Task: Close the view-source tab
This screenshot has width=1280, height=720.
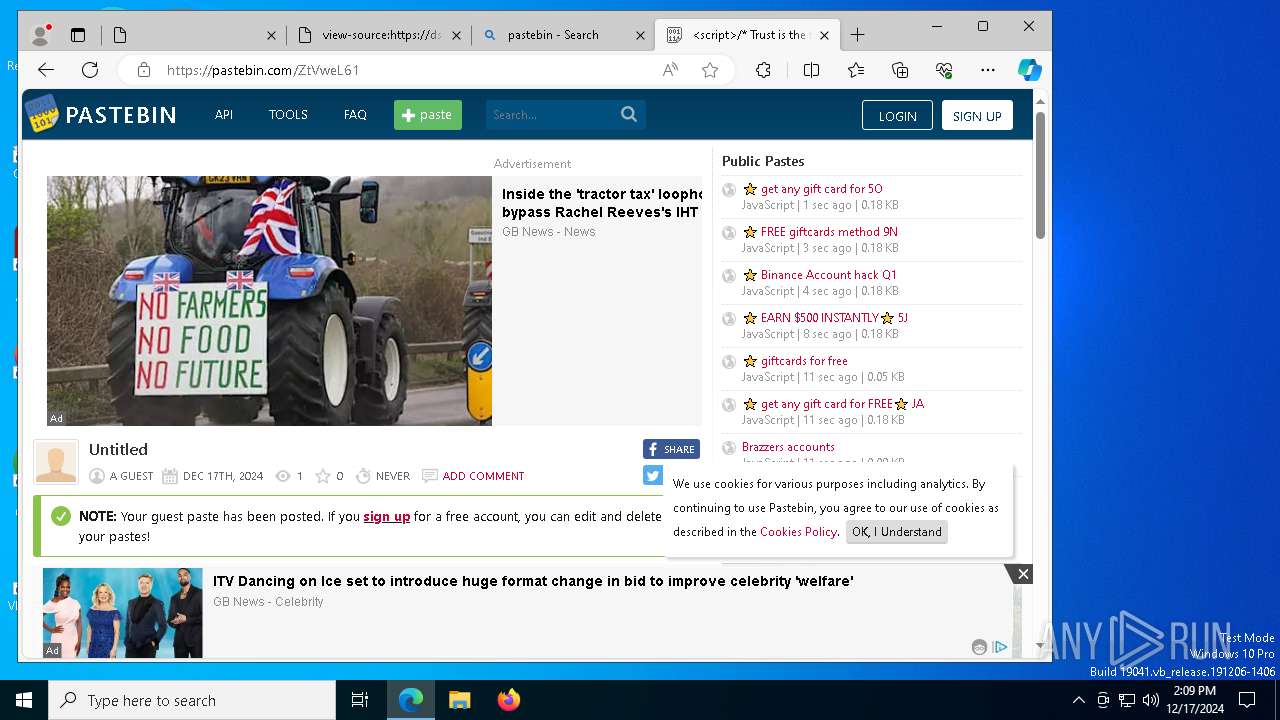Action: tap(456, 35)
